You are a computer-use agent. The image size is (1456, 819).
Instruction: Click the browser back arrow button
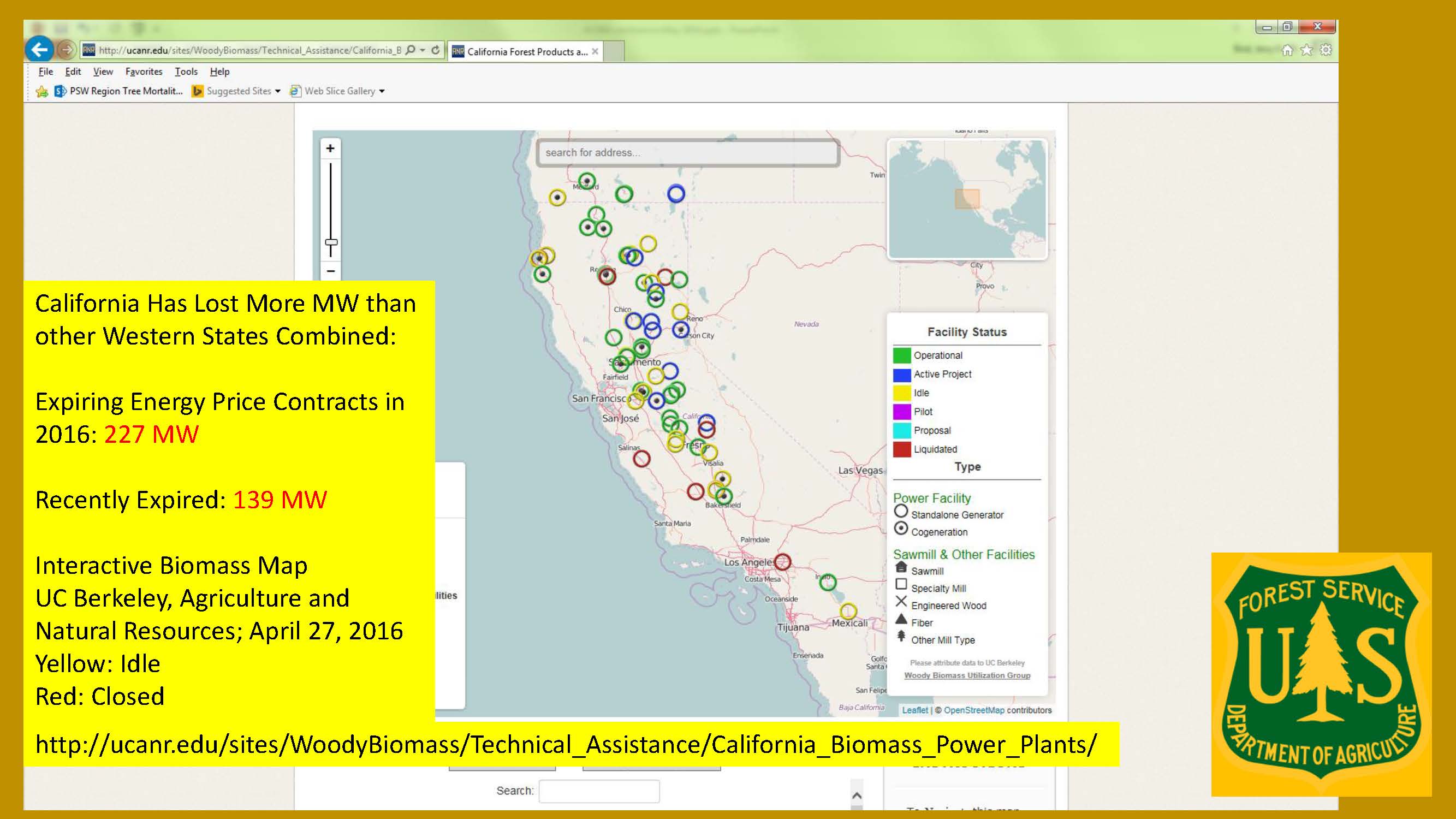pos(39,50)
